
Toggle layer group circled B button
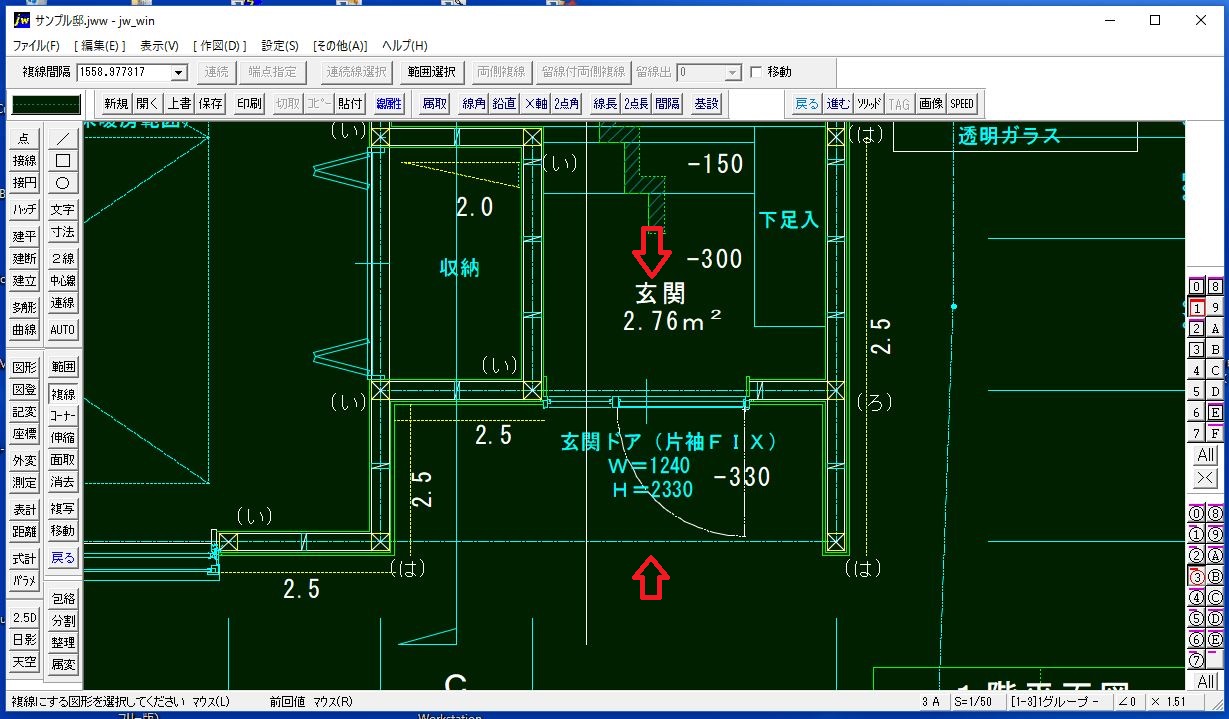[x=1215, y=576]
